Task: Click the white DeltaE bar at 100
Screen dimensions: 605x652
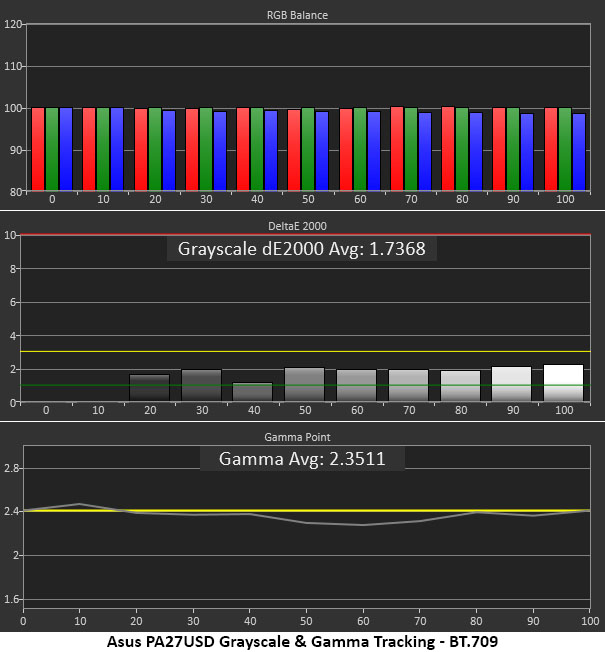Action: [x=563, y=383]
